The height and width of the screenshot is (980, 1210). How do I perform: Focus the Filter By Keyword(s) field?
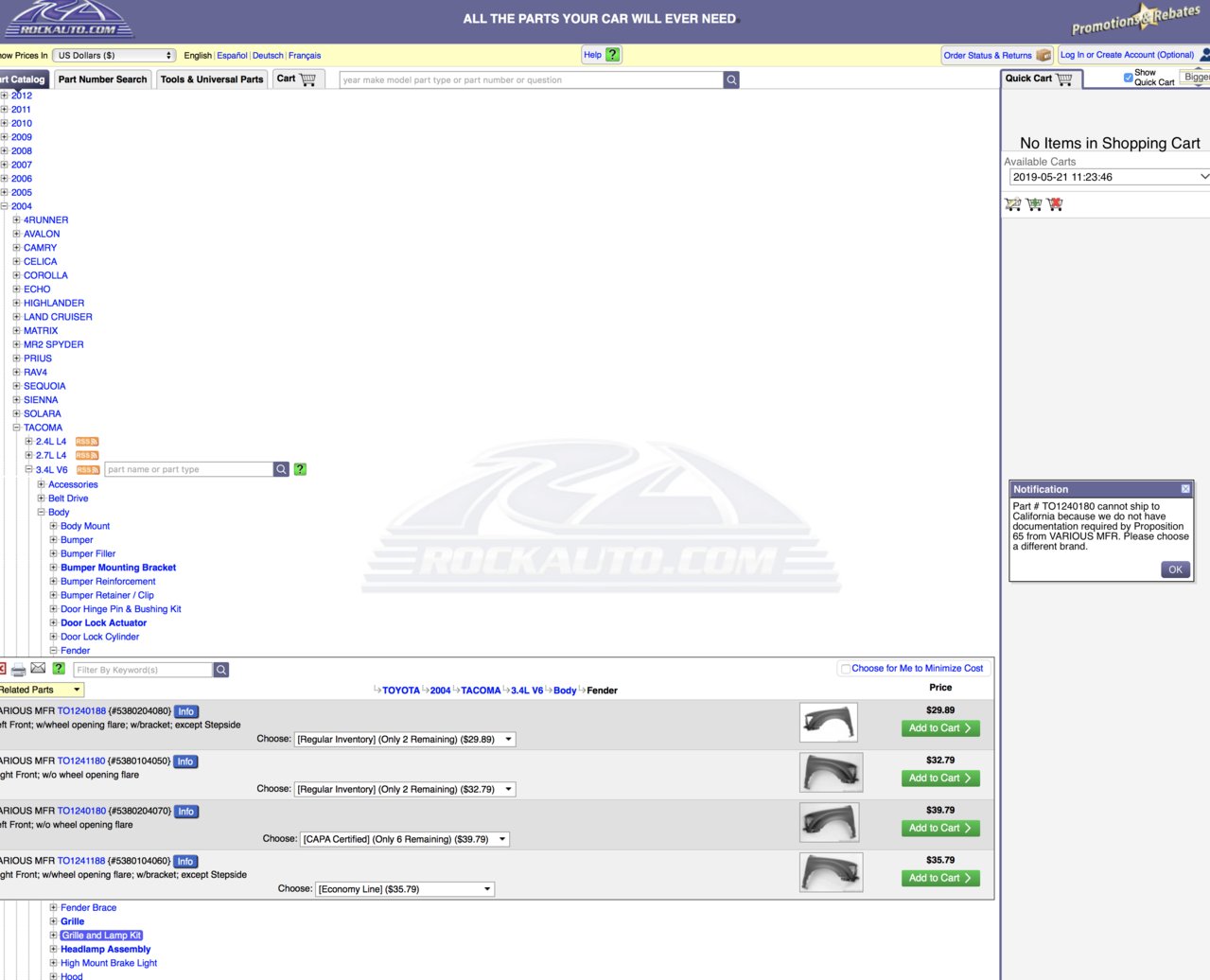click(x=143, y=670)
